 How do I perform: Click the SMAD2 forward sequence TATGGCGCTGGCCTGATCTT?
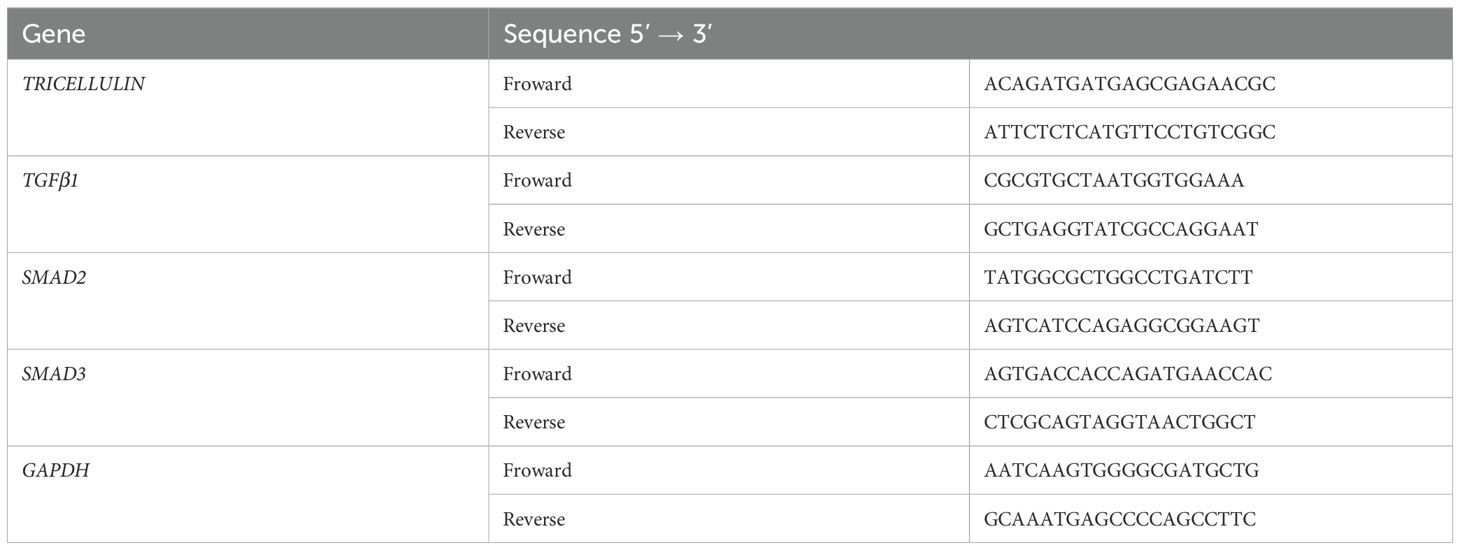[1118, 277]
